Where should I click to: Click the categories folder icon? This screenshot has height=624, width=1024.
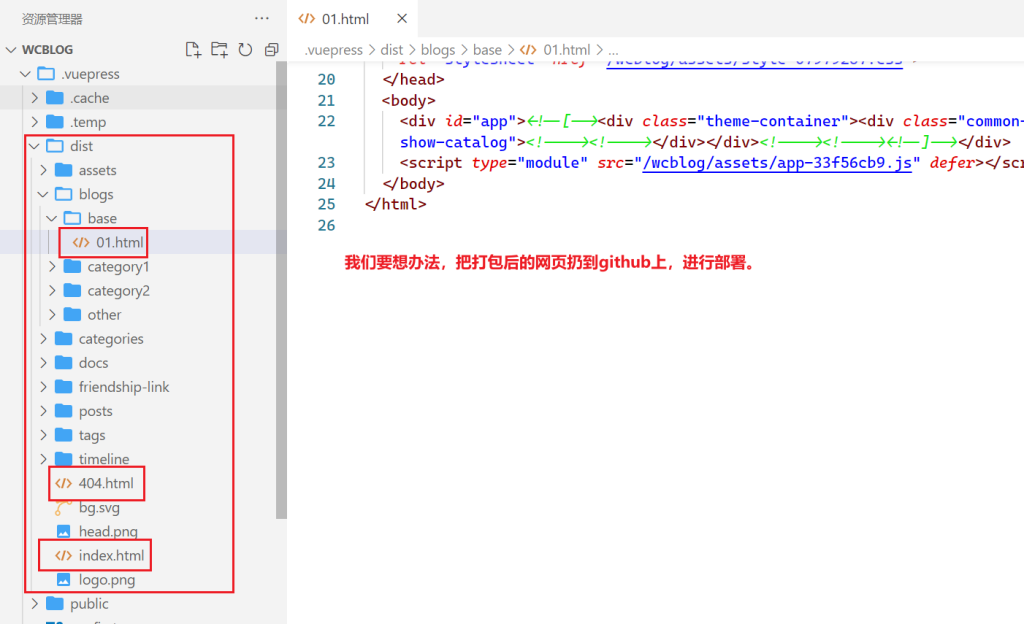63,339
